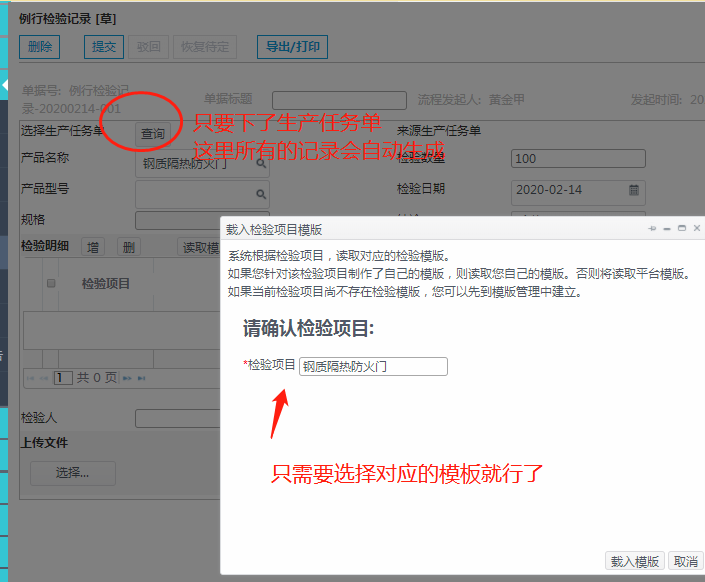This screenshot has height=582, width=705.
Task: Click the 导出/打印 button
Action: 293,47
